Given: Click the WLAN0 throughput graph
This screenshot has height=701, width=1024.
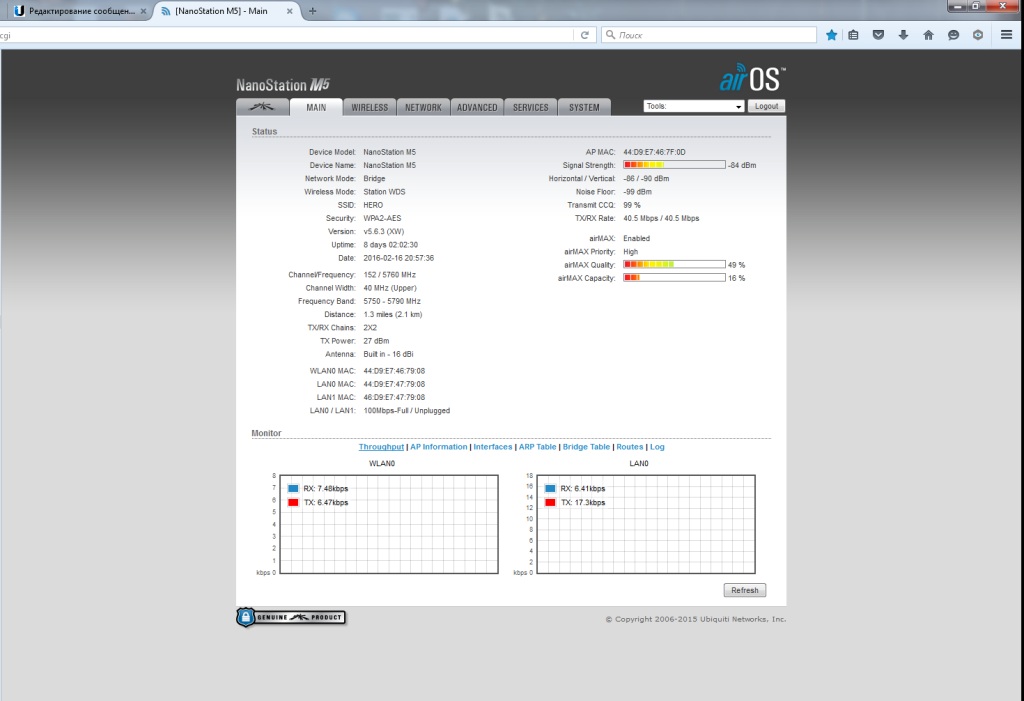Looking at the screenshot, I should tap(389, 524).
